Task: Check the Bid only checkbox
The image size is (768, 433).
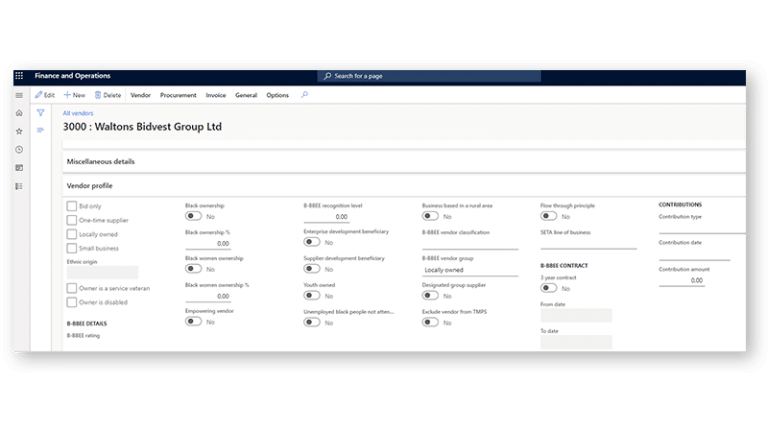Action: pyautogui.click(x=71, y=206)
